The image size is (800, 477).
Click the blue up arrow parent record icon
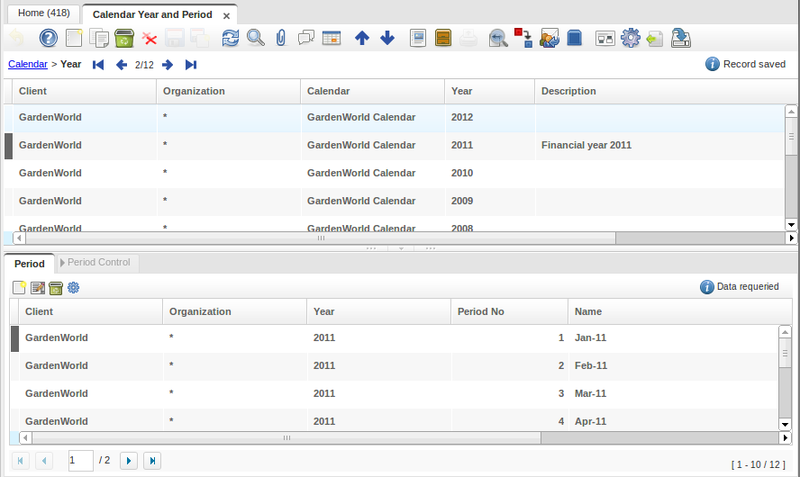point(362,39)
